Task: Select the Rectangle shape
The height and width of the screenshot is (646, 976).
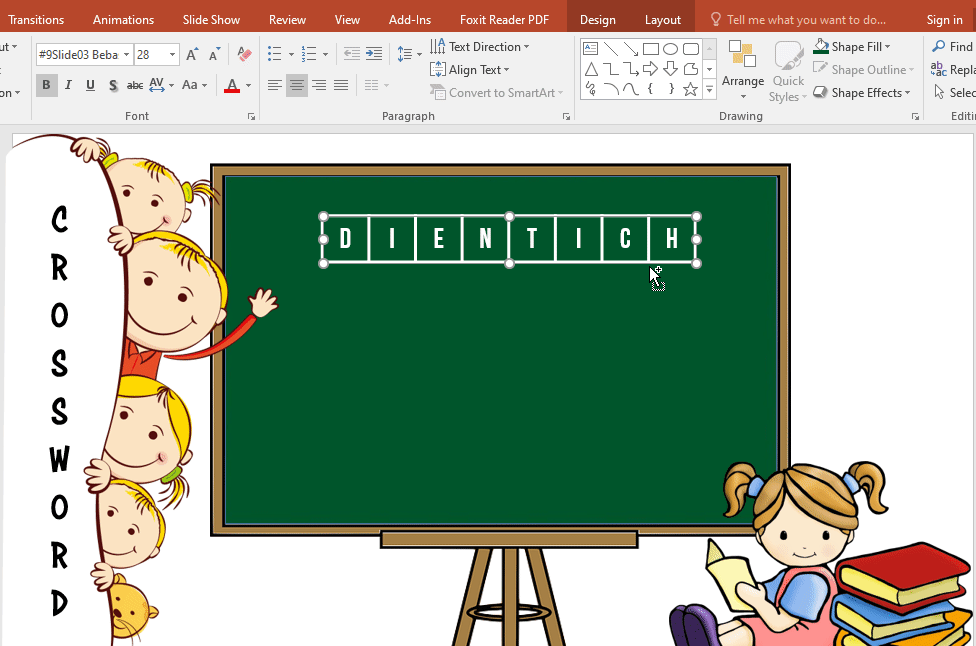Action: pyautogui.click(x=650, y=49)
